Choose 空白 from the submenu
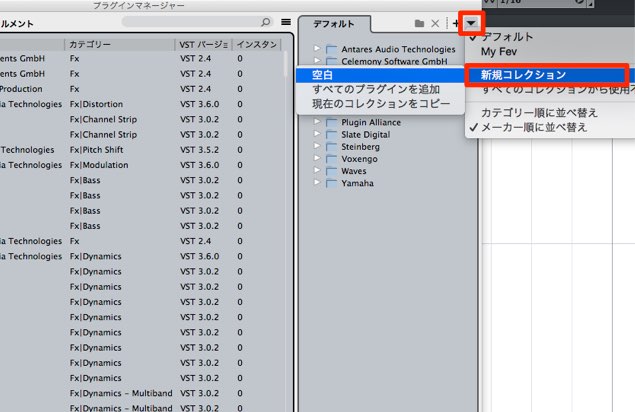Screen dimensions: 635x412 tap(380, 75)
